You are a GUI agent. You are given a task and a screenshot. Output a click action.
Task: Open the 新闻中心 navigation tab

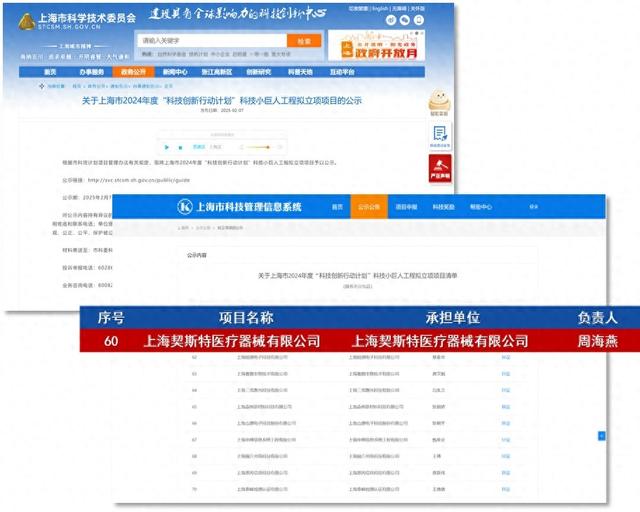(x=175, y=72)
